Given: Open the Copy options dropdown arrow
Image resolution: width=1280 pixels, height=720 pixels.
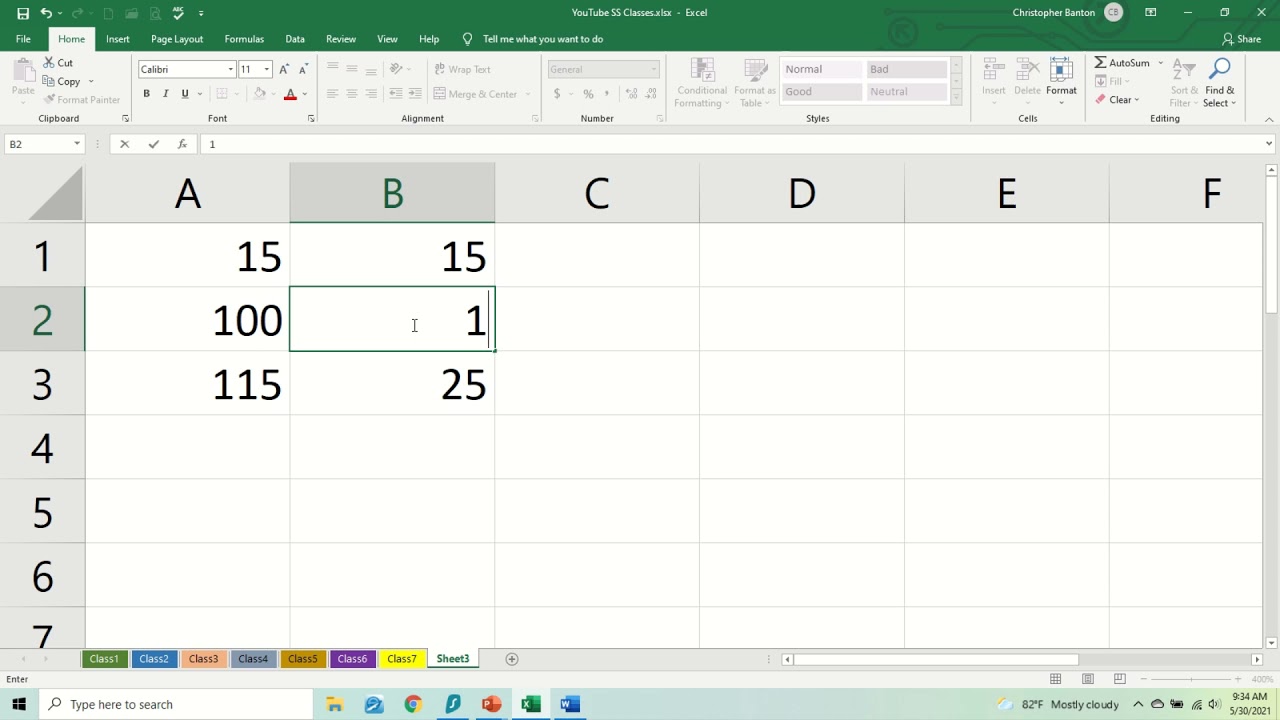Looking at the screenshot, I should [x=90, y=82].
